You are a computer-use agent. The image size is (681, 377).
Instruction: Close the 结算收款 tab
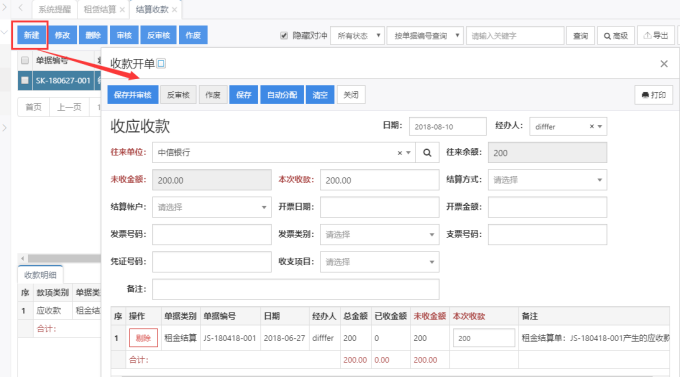pos(174,10)
